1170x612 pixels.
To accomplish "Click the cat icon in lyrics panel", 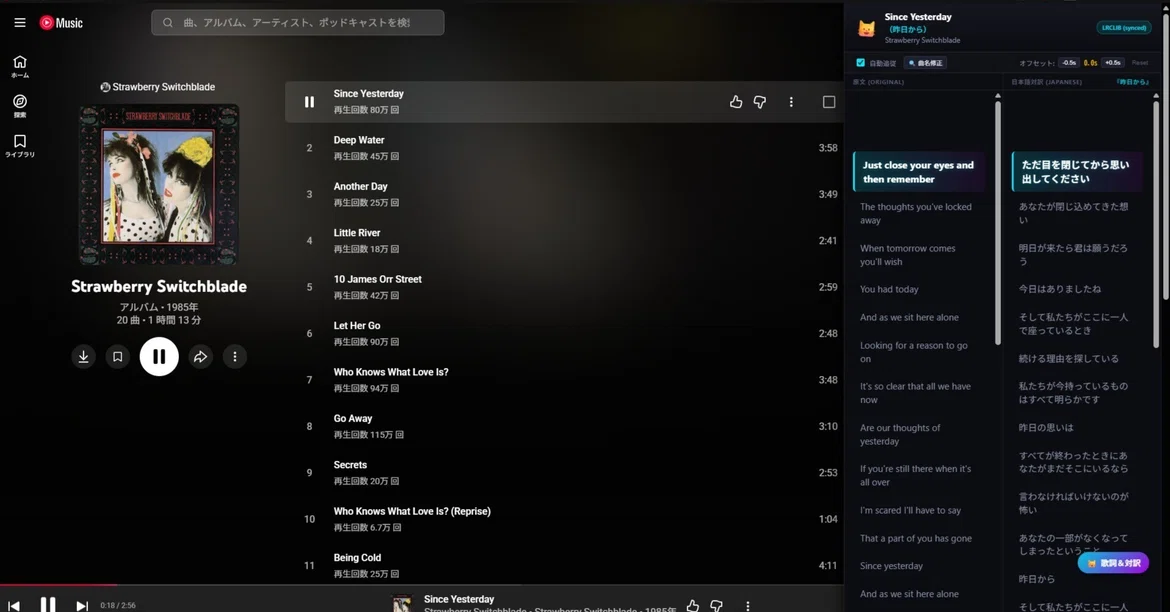I will [866, 29].
